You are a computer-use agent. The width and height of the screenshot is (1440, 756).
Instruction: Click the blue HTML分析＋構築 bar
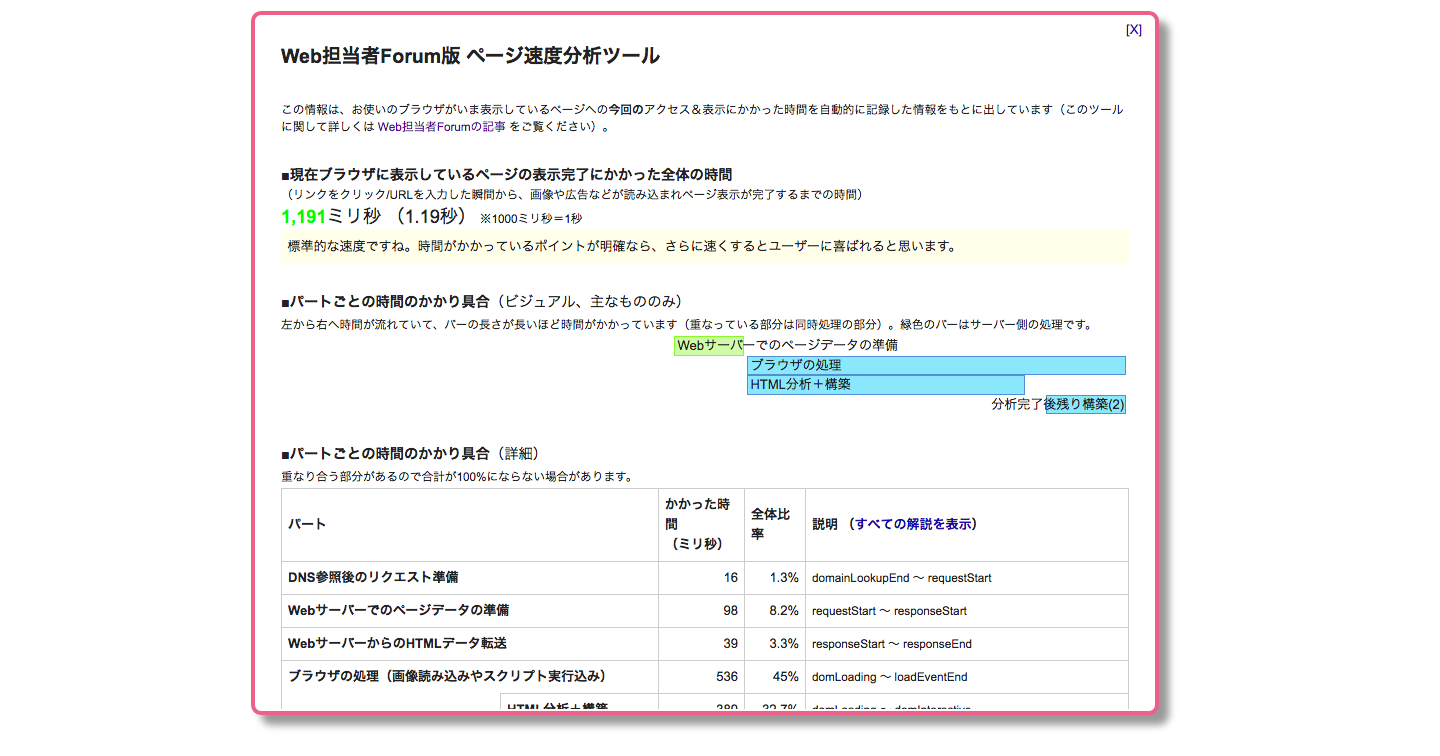tap(885, 385)
